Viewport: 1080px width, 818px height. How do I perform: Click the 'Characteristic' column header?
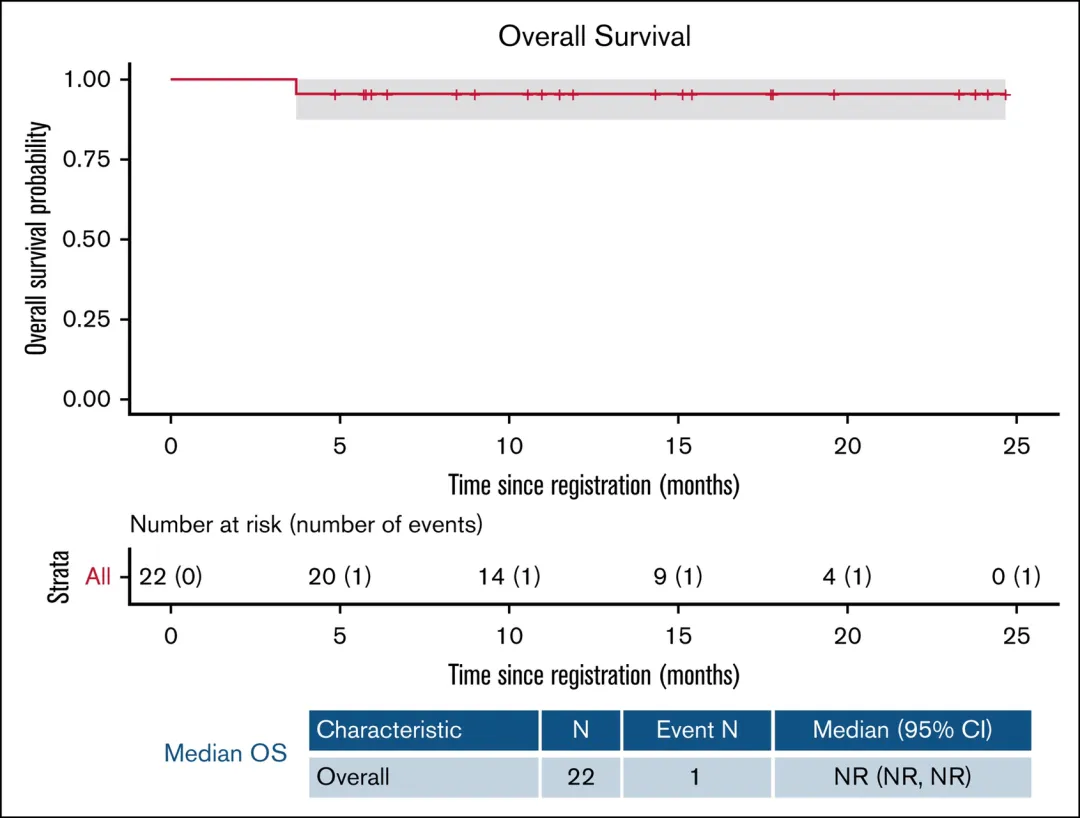(x=389, y=730)
